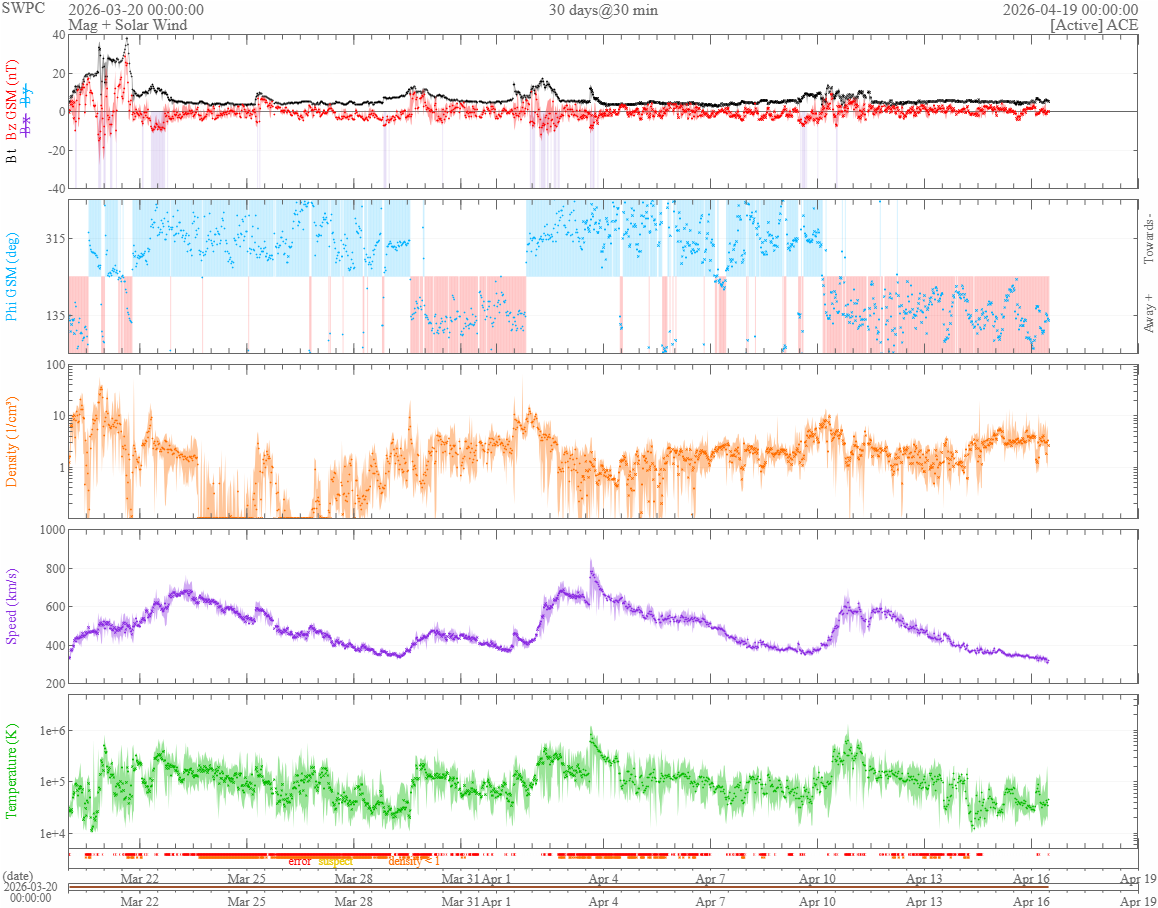Toggle the Bt series label
The height and width of the screenshot is (908, 1158).
click(x=11, y=156)
